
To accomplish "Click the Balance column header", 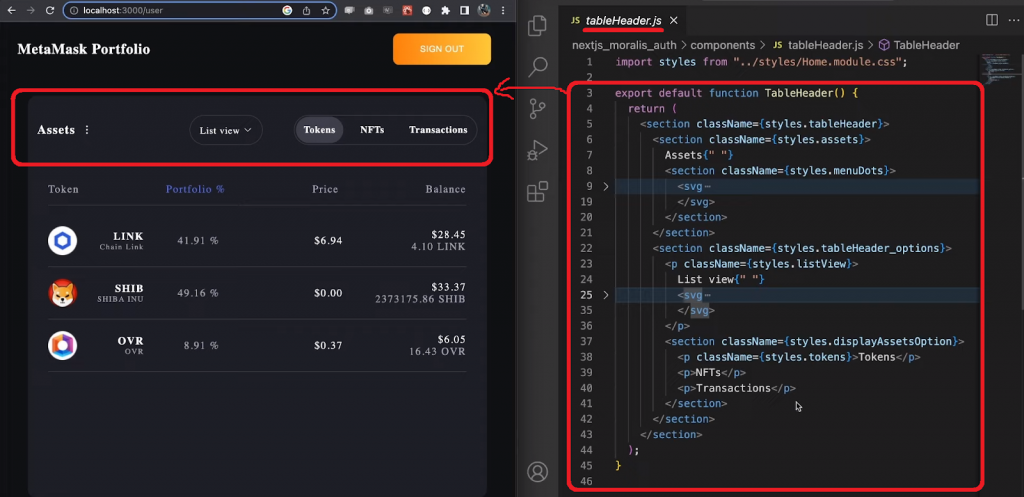I will click(445, 189).
